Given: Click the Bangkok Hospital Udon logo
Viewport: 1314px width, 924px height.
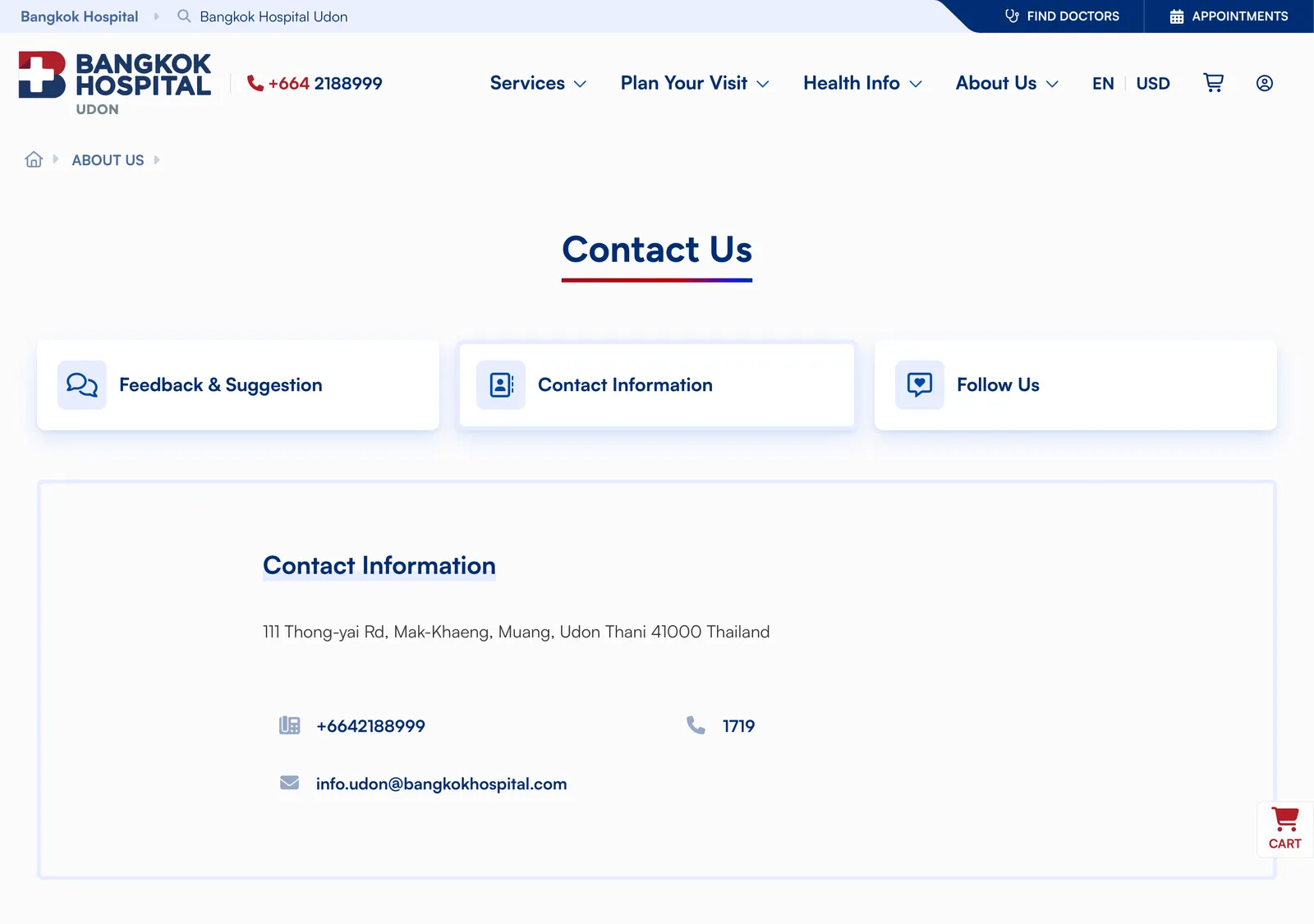Looking at the screenshot, I should [115, 83].
